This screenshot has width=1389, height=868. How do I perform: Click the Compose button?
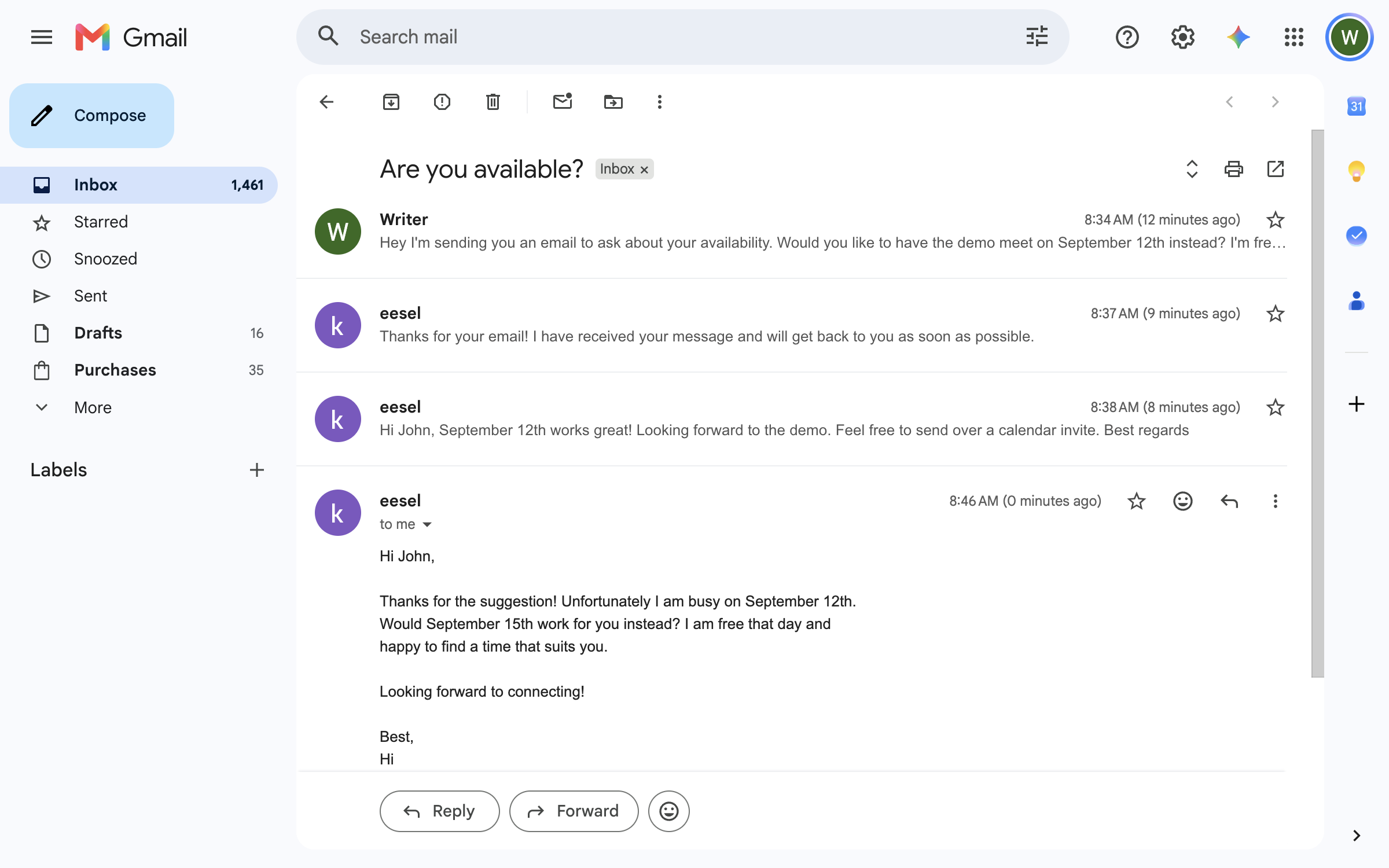point(91,116)
